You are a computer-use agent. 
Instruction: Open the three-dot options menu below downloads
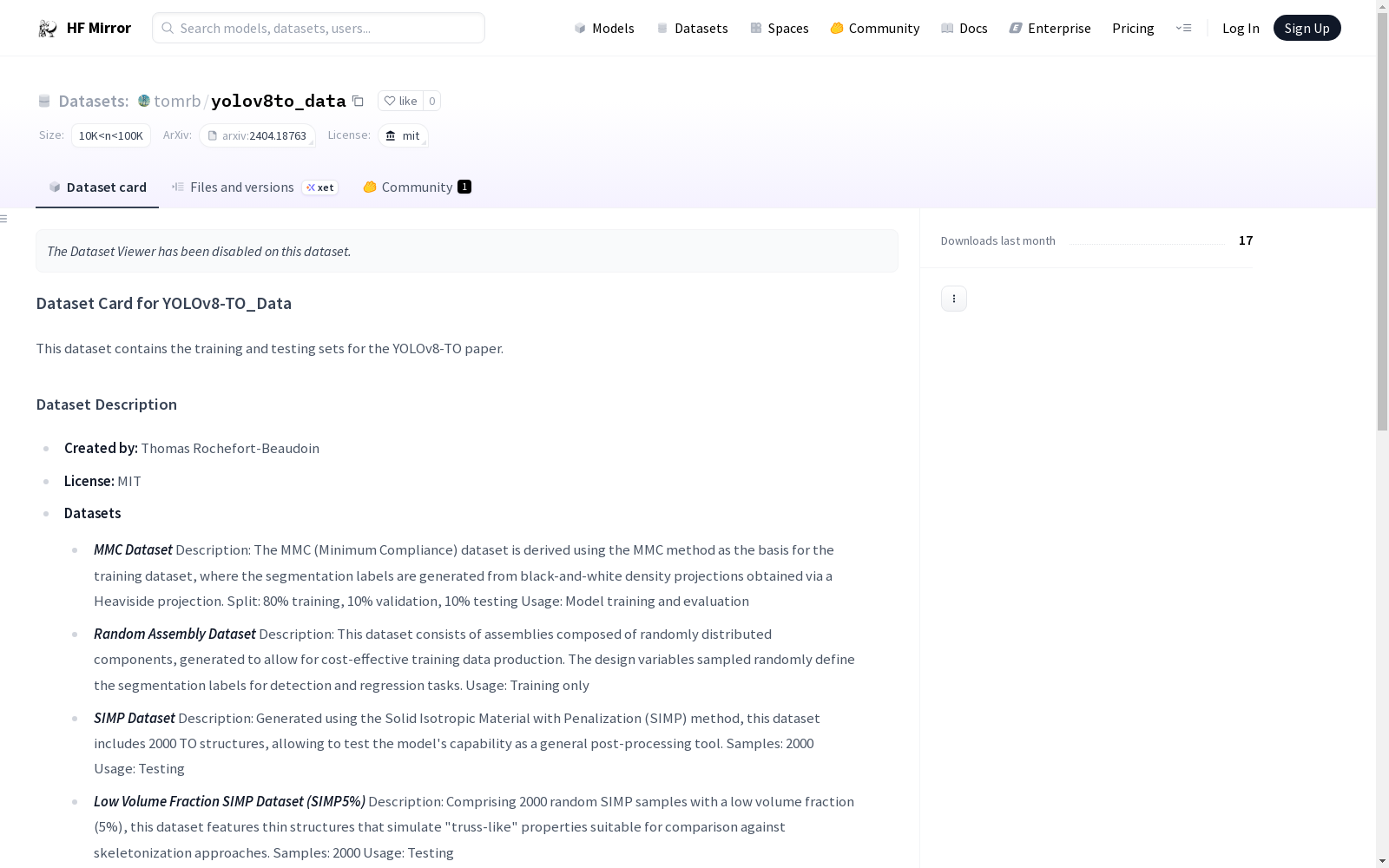pos(954,299)
